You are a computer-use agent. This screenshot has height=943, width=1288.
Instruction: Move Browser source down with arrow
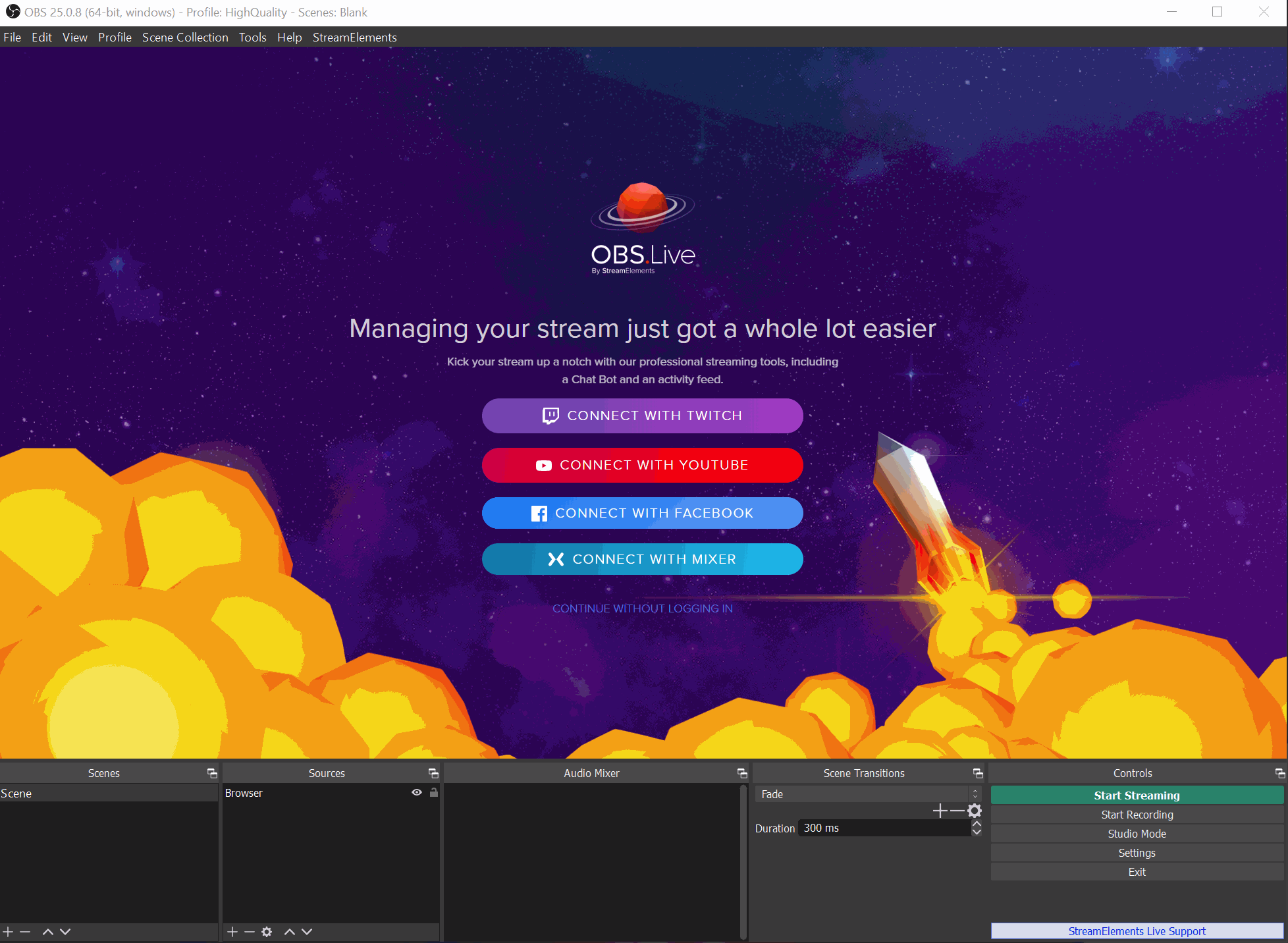coord(307,932)
